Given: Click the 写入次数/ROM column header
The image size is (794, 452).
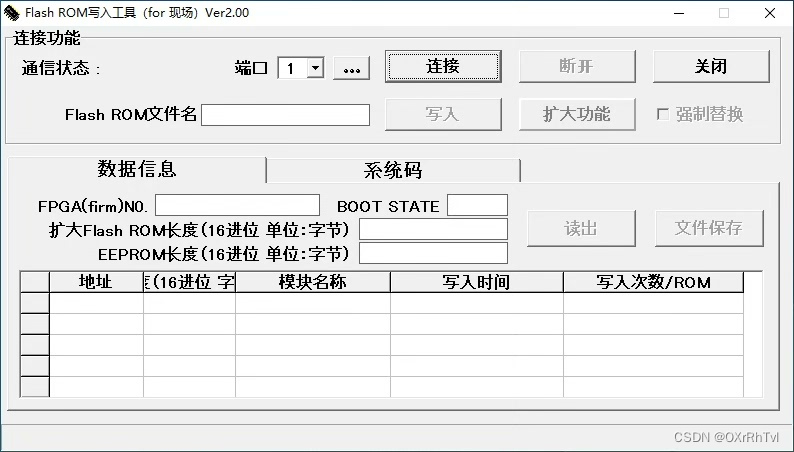Looking at the screenshot, I should tap(653, 282).
